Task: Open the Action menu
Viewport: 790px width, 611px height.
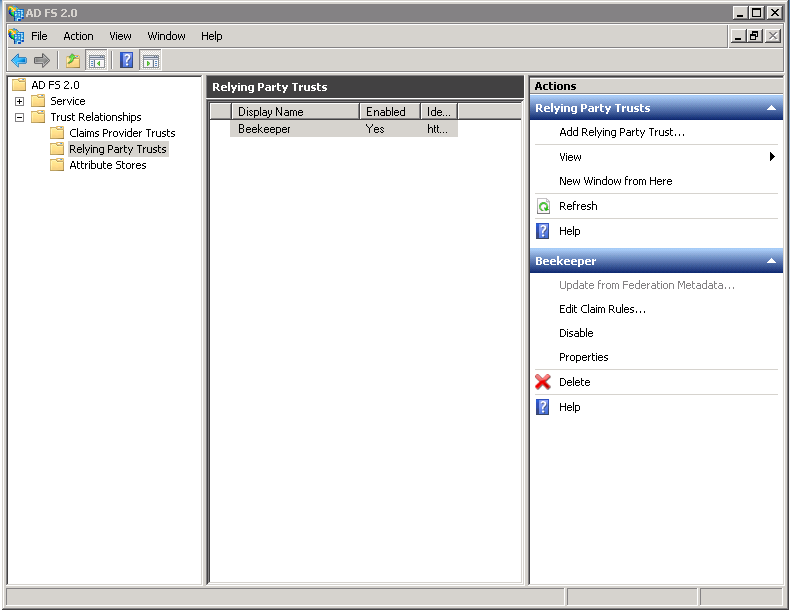Action: point(78,36)
